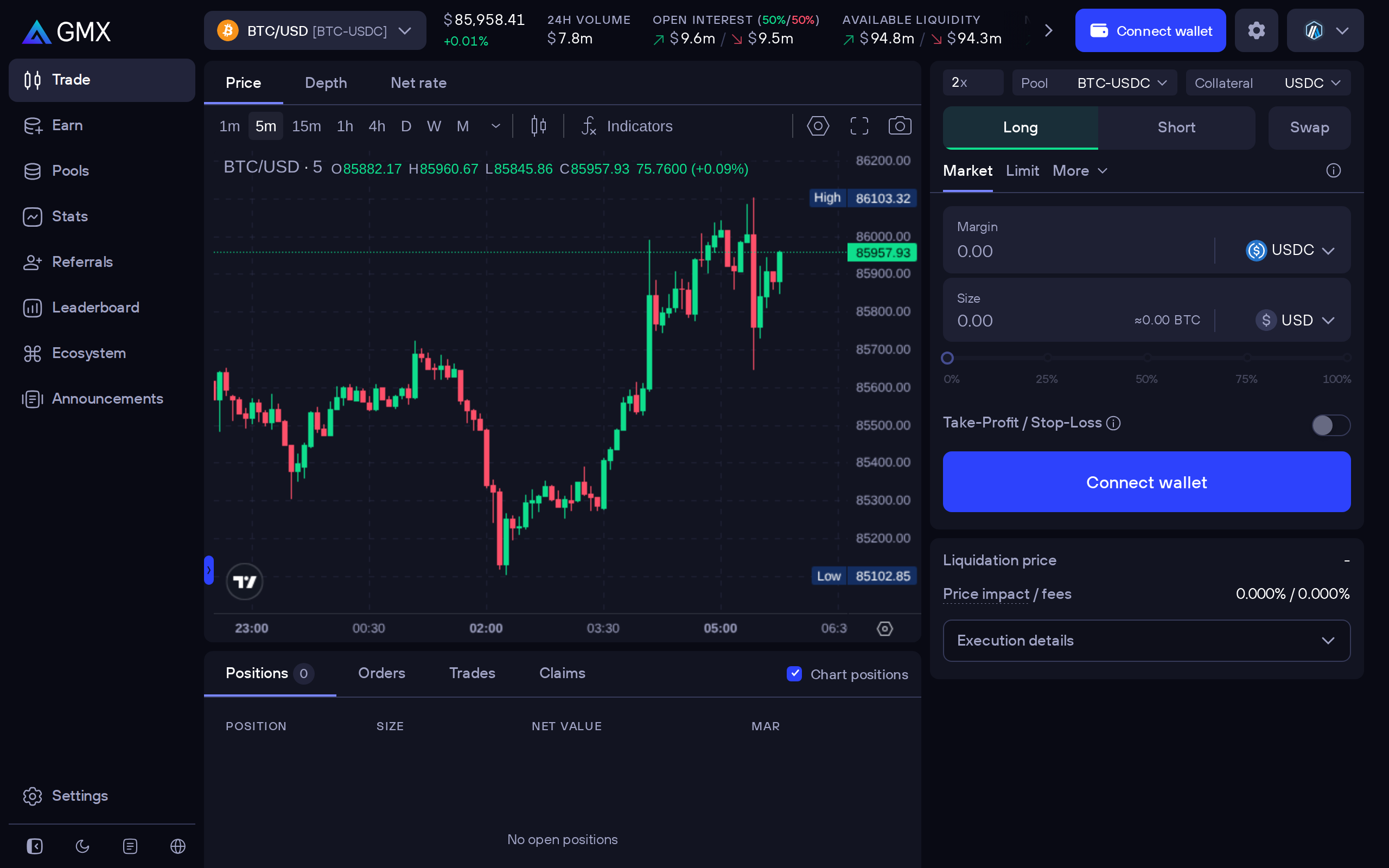Expand the drawing toolbar side handle
Viewport: 1389px width, 868px height.
pyautogui.click(x=209, y=570)
